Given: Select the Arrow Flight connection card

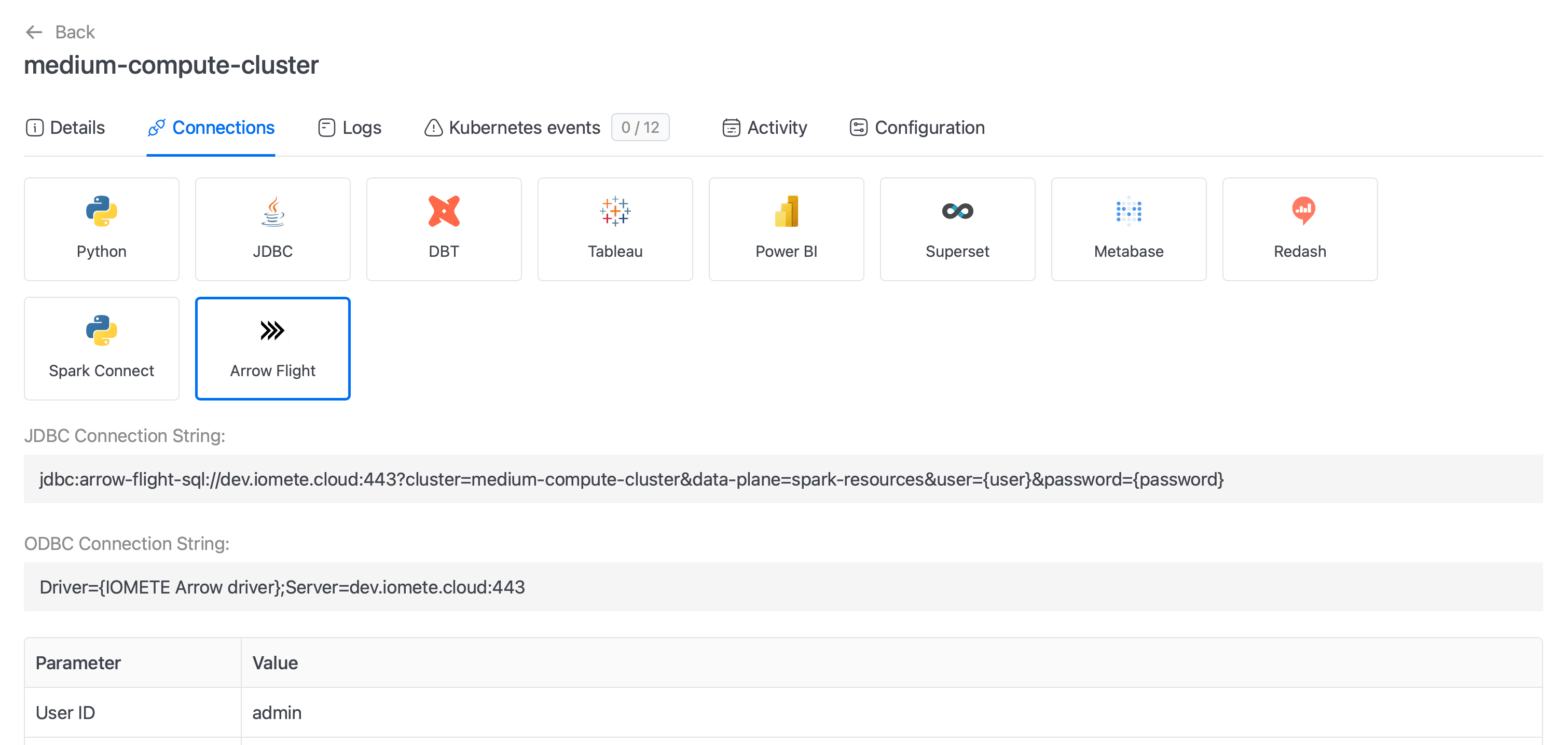Looking at the screenshot, I should pyautogui.click(x=273, y=348).
